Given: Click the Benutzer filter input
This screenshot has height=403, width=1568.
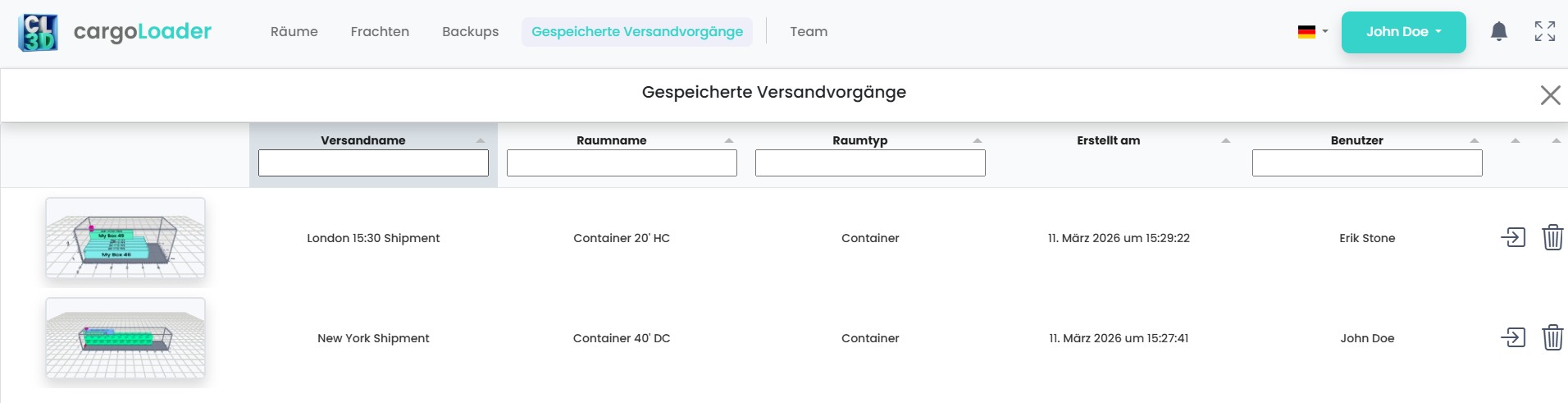Looking at the screenshot, I should [x=1366, y=163].
